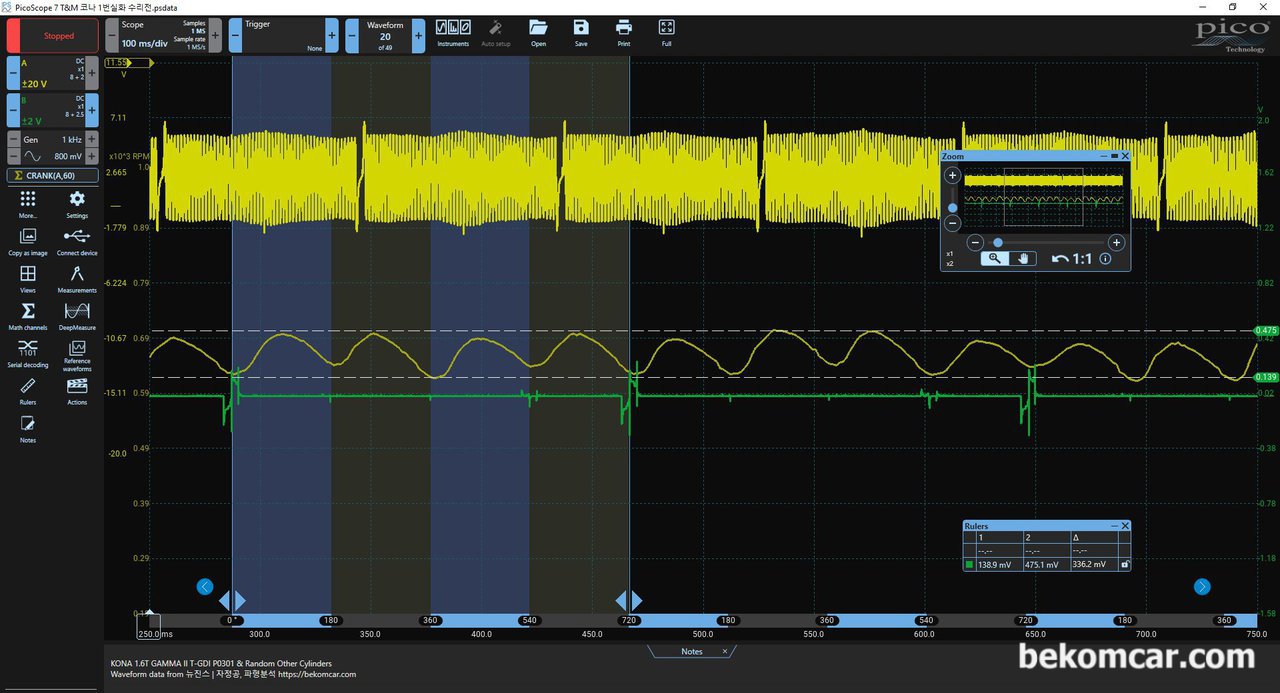Viewport: 1280px width, 693px height.
Task: Save the waveform data
Action: 581,33
